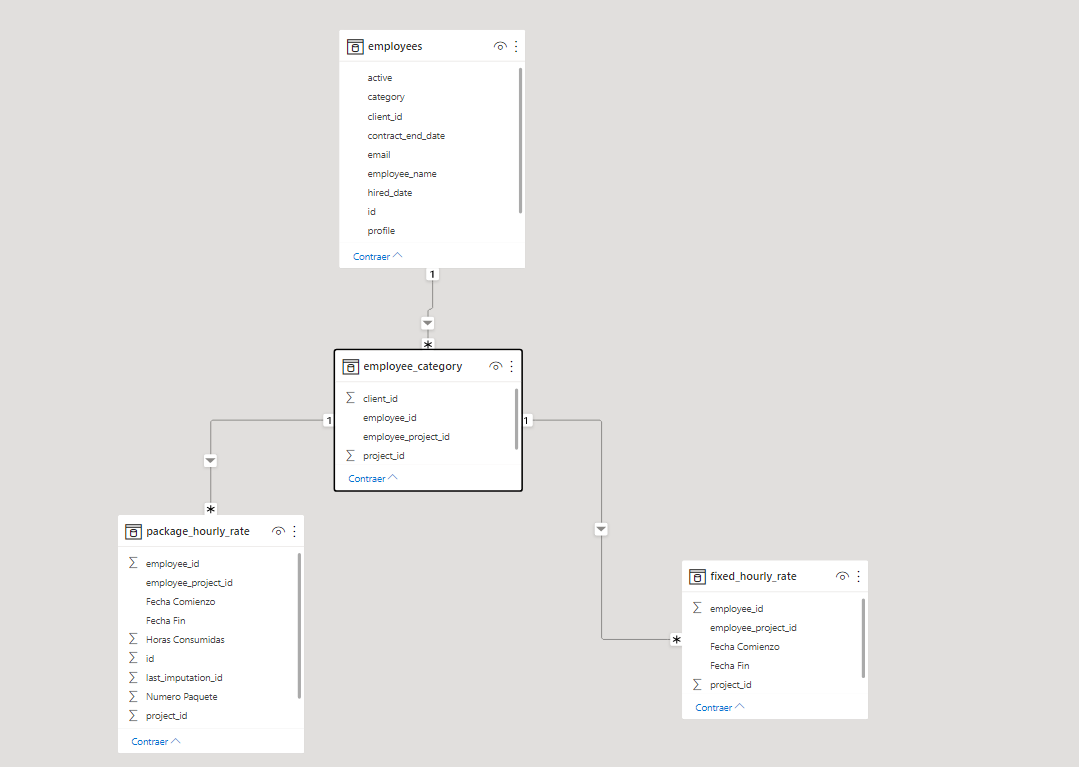Screen dimensions: 1079x767
Task: Click sigma icon beside Horas Consumidas
Action: tap(133, 639)
